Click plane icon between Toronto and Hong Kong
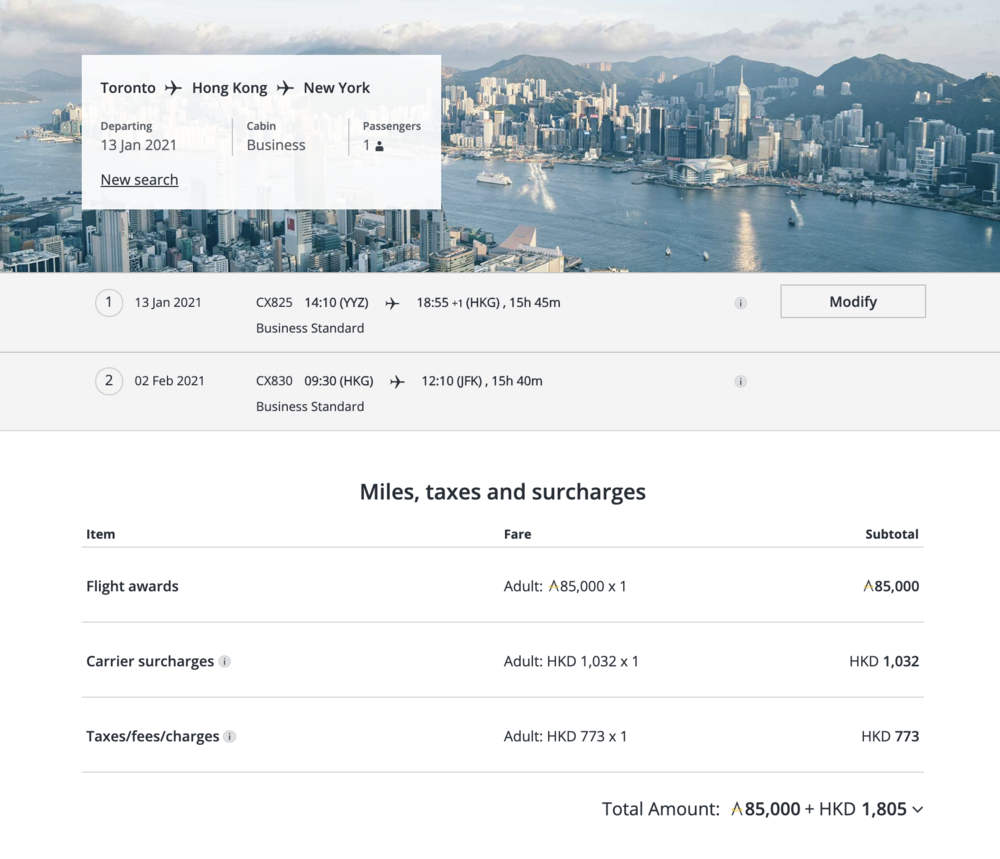The height and width of the screenshot is (859, 1000). [174, 88]
